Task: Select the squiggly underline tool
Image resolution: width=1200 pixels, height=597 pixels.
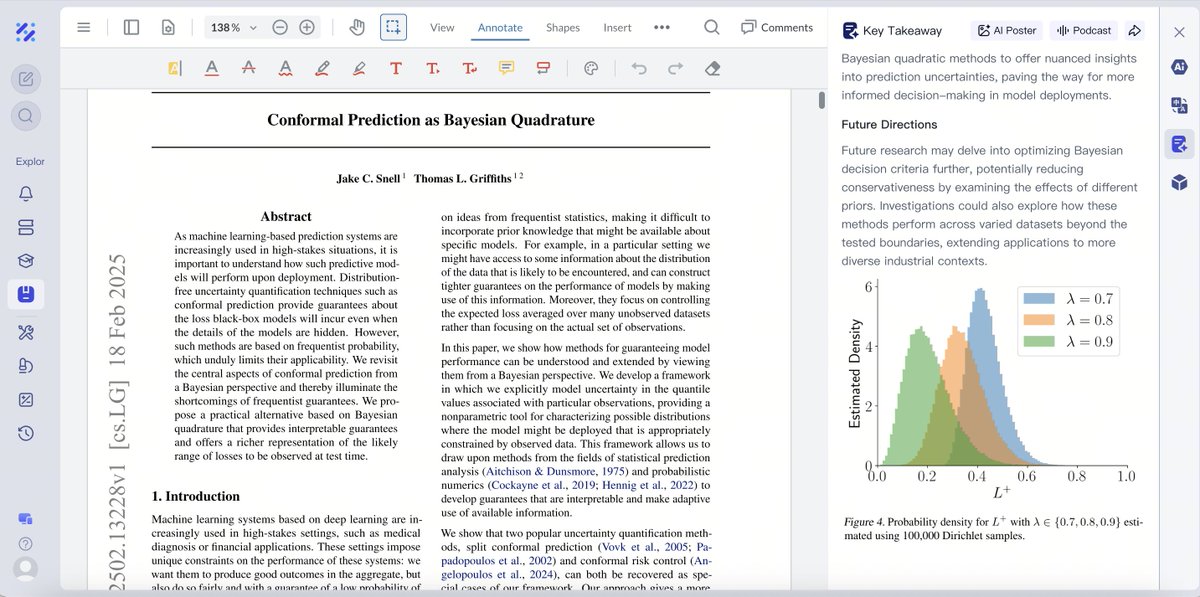Action: click(285, 69)
